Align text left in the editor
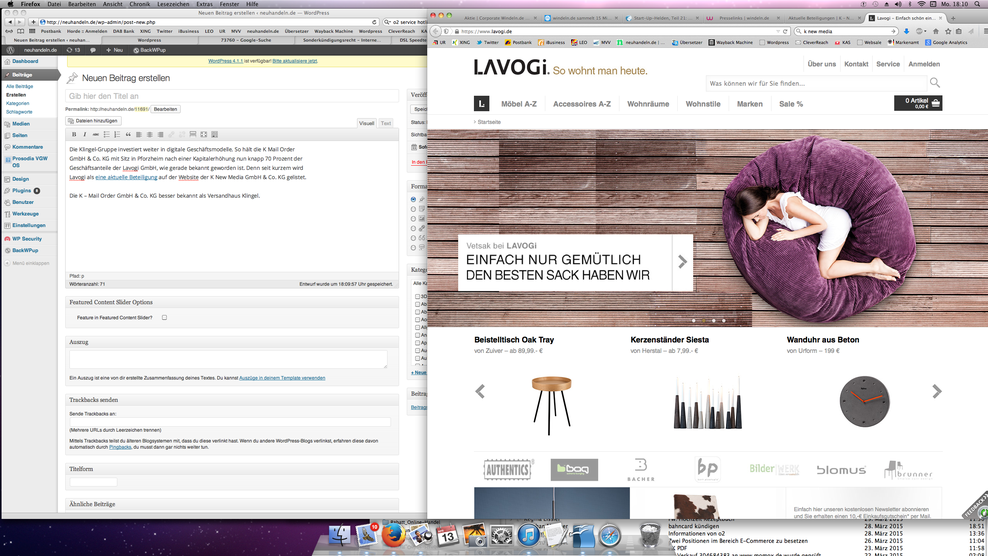The width and height of the screenshot is (988, 556). pyautogui.click(x=139, y=134)
